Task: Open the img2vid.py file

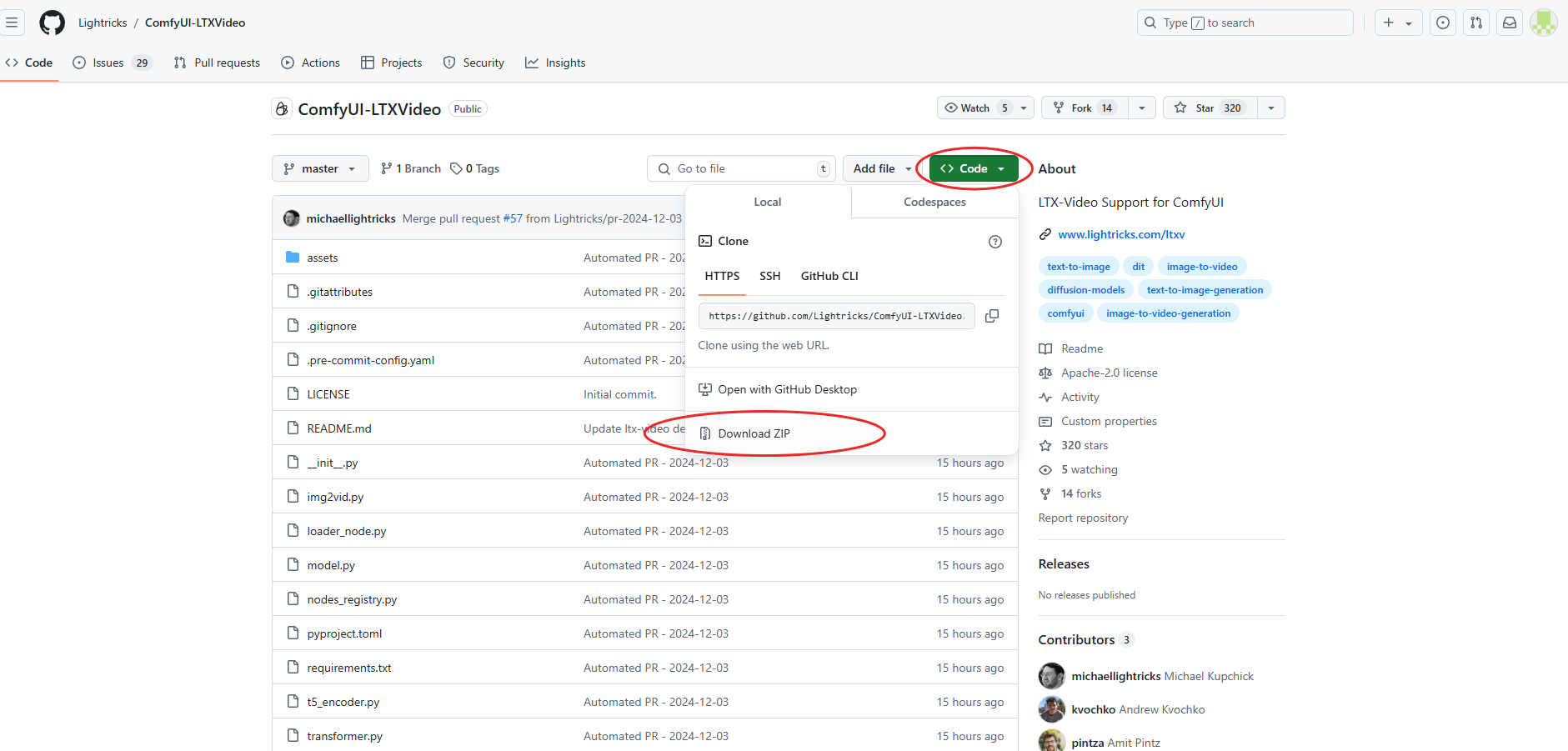Action: [x=335, y=497]
